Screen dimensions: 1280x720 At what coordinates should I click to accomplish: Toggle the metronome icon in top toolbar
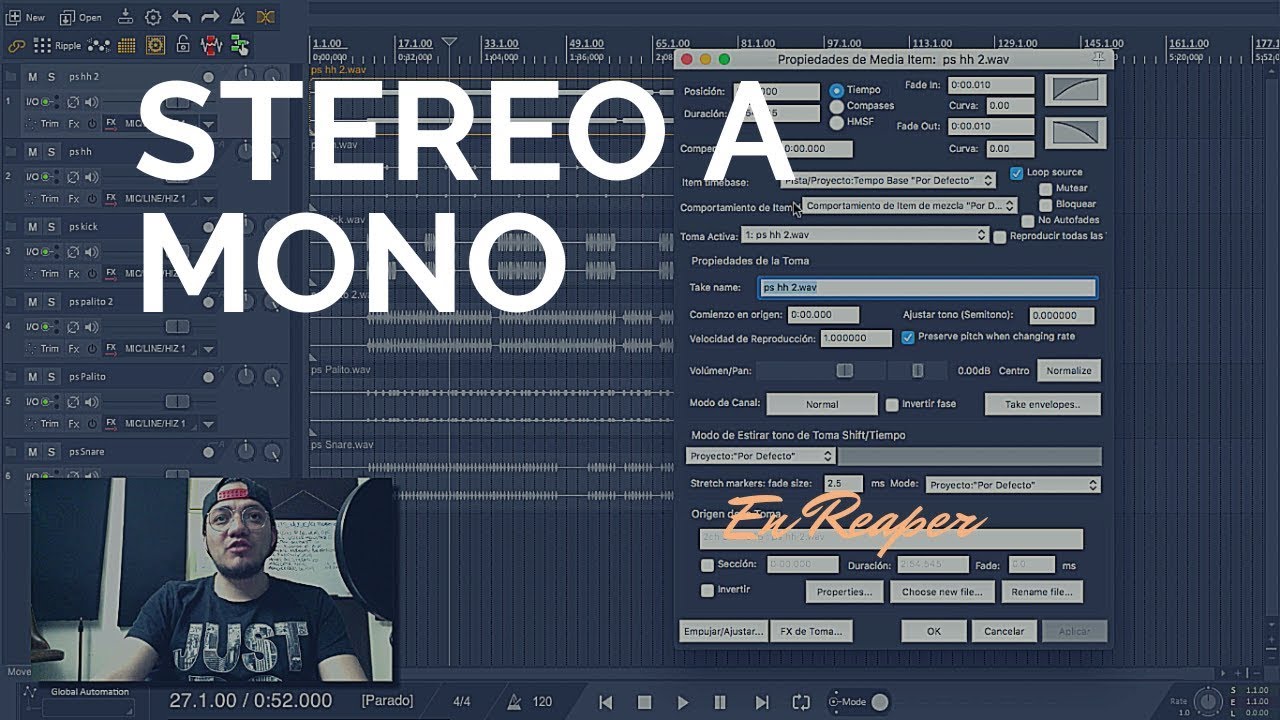238,17
